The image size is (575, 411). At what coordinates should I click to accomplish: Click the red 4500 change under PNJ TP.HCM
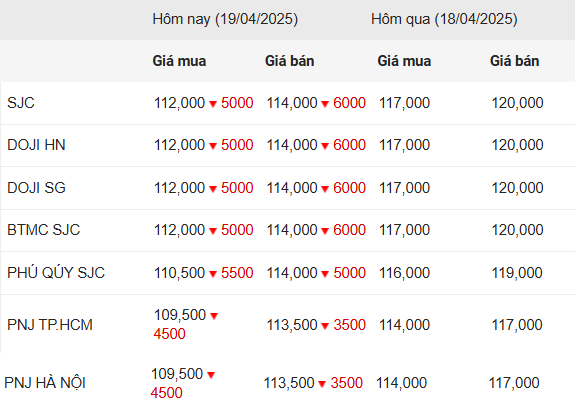pos(169,334)
